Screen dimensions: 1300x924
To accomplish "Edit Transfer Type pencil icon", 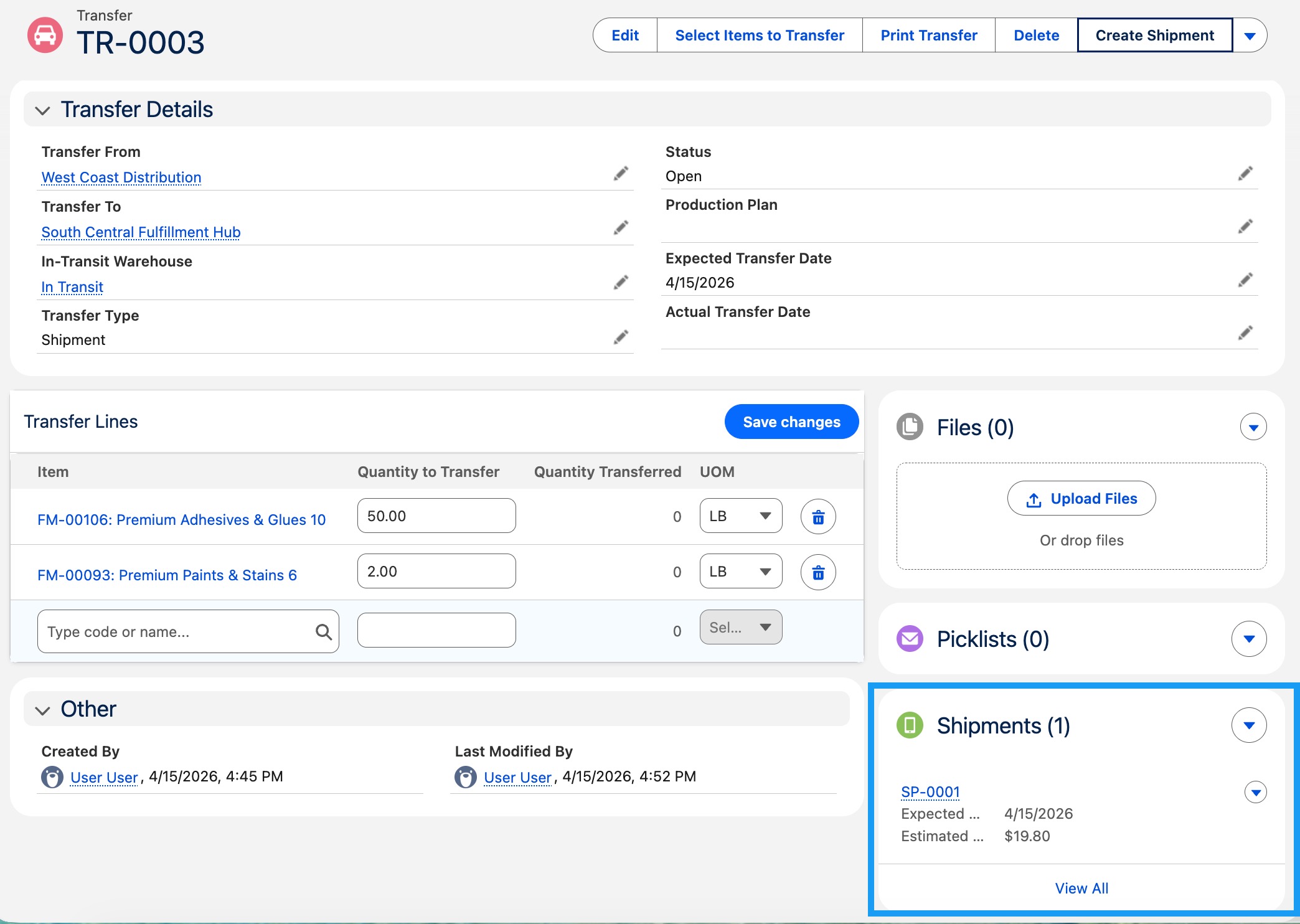I will (x=621, y=337).
